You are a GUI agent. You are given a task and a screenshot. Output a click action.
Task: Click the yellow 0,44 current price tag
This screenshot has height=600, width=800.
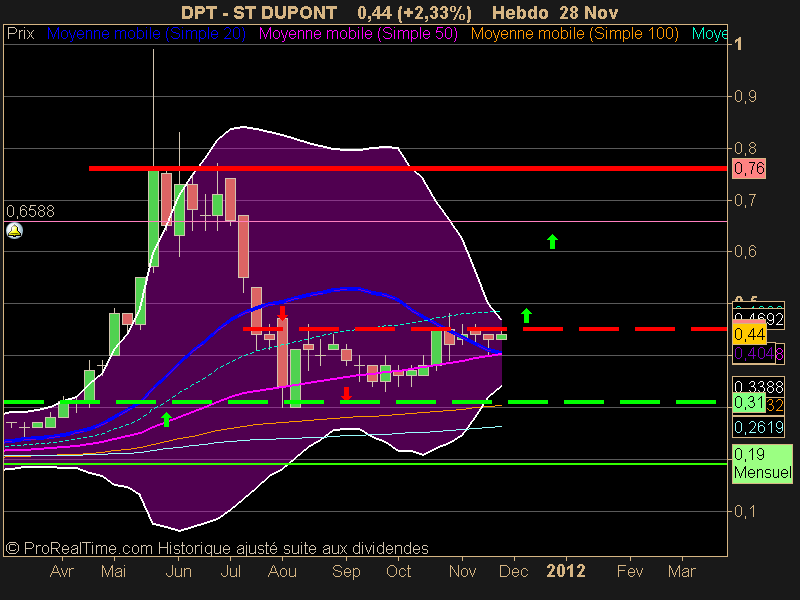(749, 335)
